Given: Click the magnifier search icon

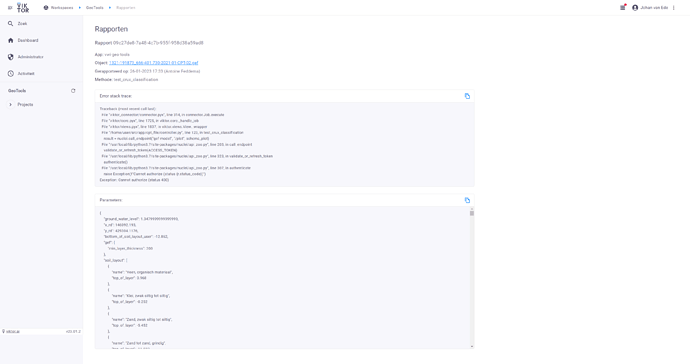Looking at the screenshot, I should coord(11,24).
